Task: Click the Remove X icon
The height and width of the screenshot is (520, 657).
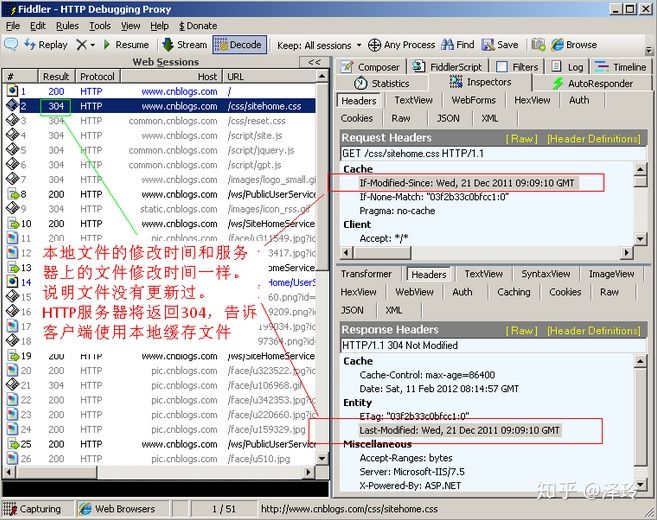Action: [81, 44]
